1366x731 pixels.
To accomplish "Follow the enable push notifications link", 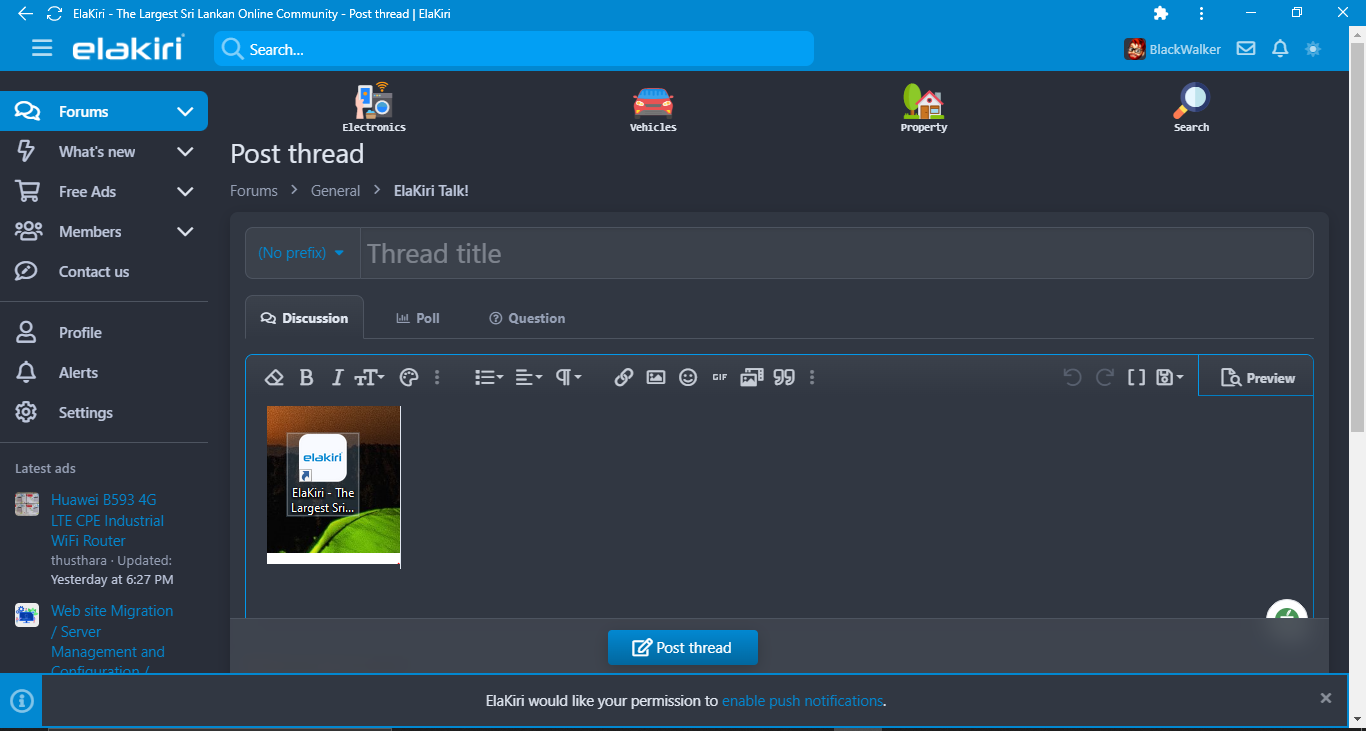I will pyautogui.click(x=803, y=701).
